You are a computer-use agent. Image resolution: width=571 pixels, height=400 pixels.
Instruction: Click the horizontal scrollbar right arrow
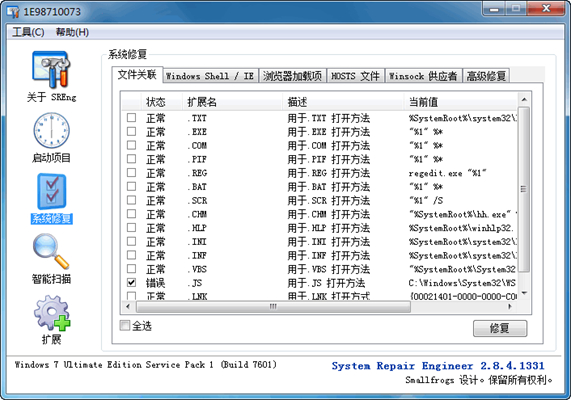[510, 307]
